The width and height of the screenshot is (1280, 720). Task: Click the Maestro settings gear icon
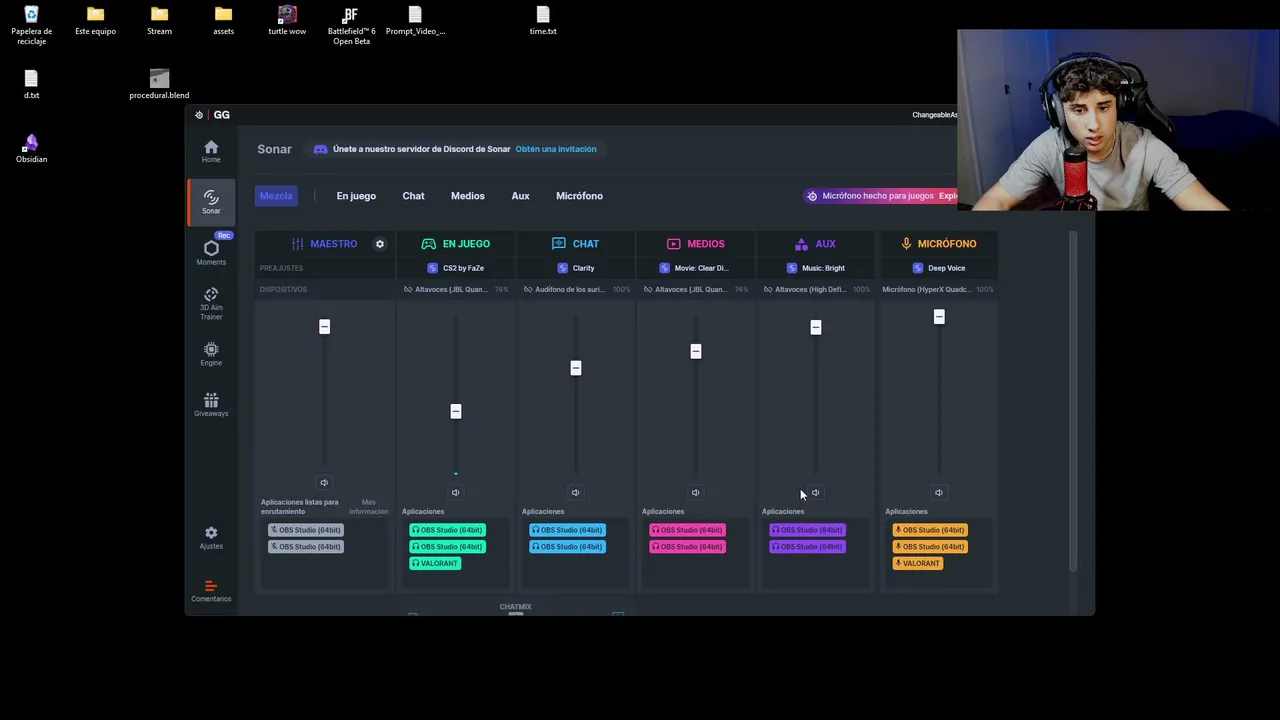pyautogui.click(x=379, y=244)
